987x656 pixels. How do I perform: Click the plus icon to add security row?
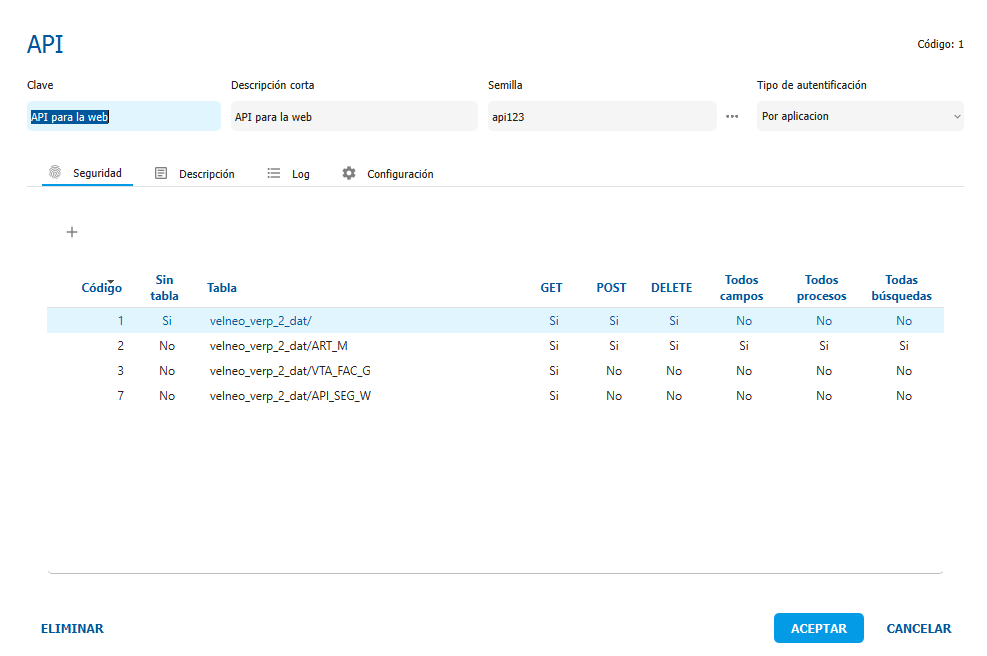[x=72, y=232]
